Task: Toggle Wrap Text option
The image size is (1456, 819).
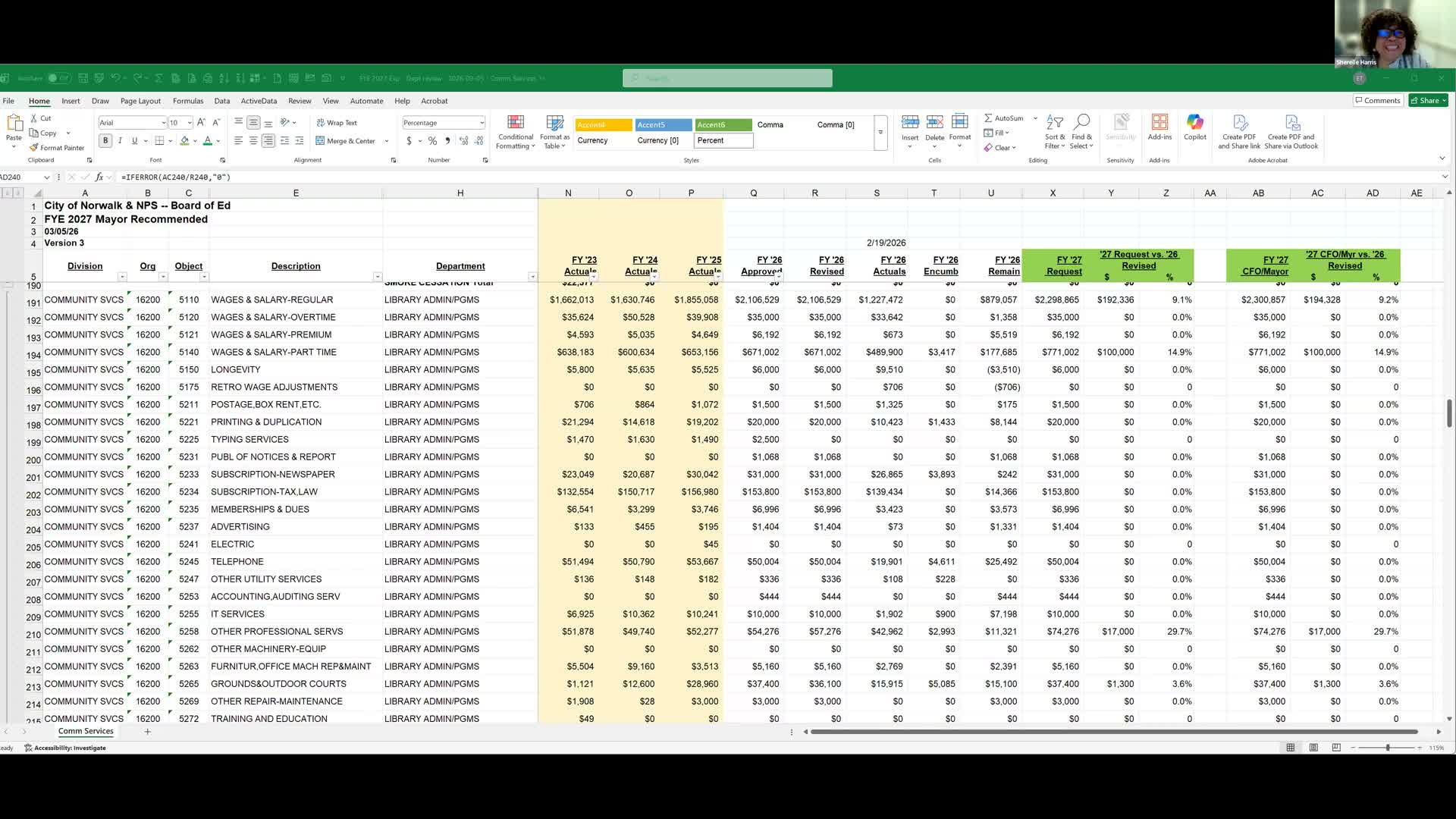Action: pos(336,123)
